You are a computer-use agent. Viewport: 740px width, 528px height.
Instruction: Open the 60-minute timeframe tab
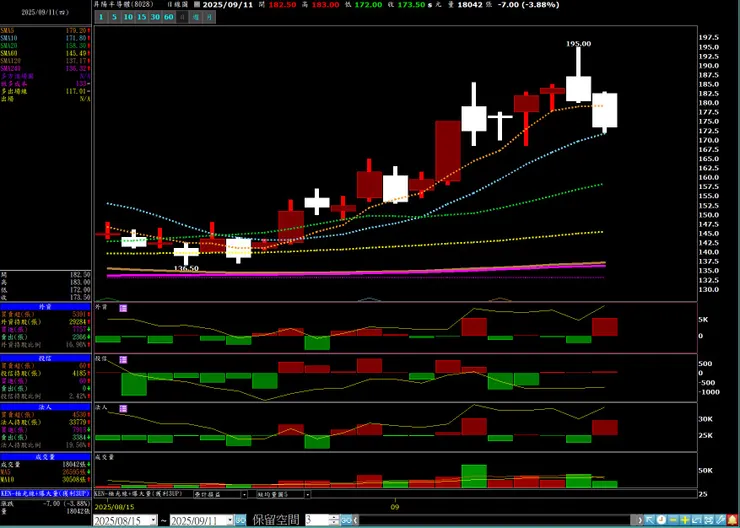click(x=169, y=17)
